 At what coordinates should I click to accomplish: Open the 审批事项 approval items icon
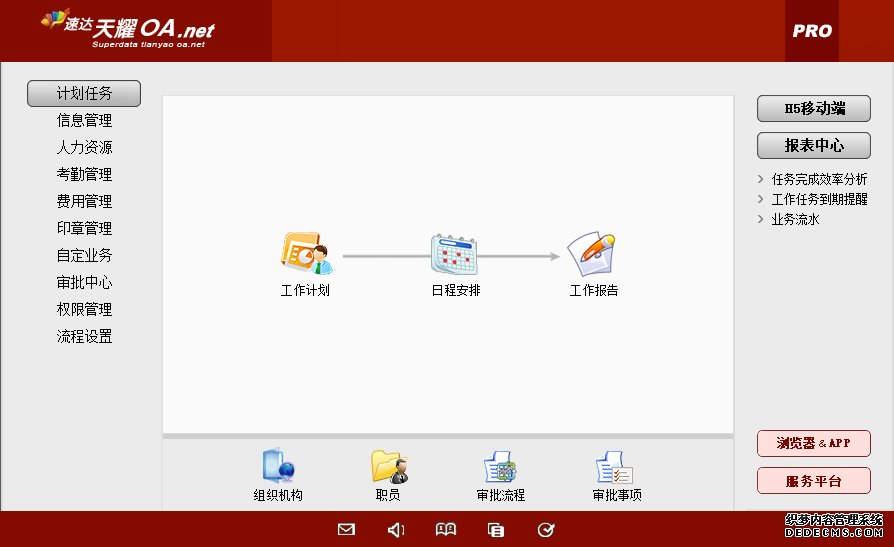(615, 467)
